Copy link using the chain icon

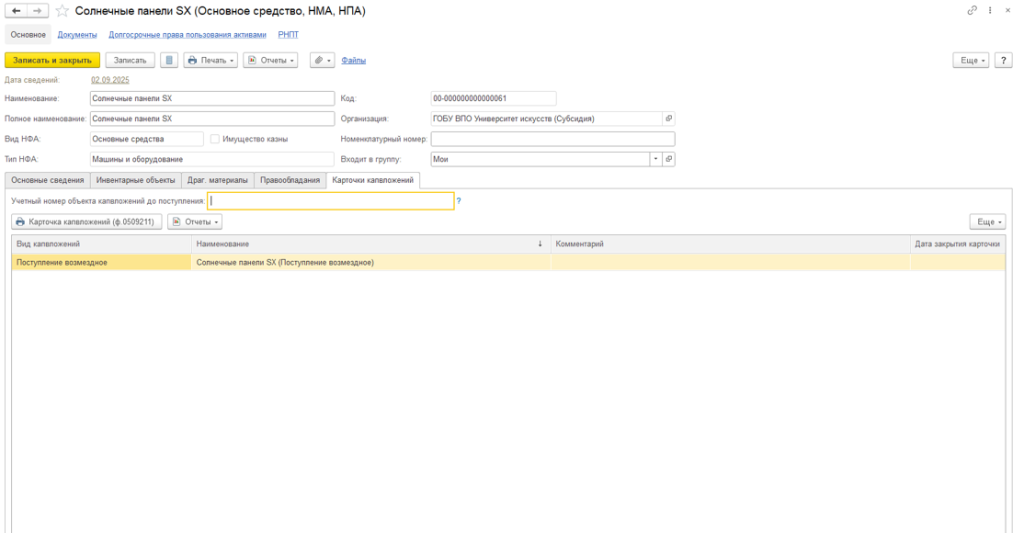point(972,10)
